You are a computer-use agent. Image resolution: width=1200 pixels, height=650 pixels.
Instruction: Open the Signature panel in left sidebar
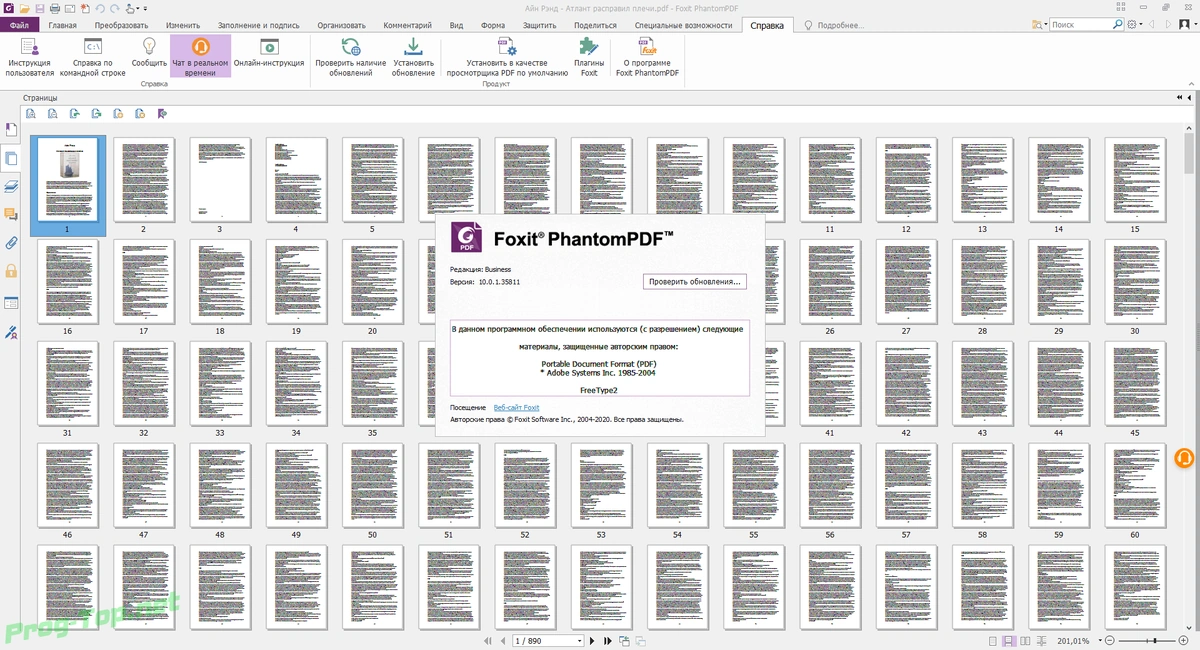(11, 332)
